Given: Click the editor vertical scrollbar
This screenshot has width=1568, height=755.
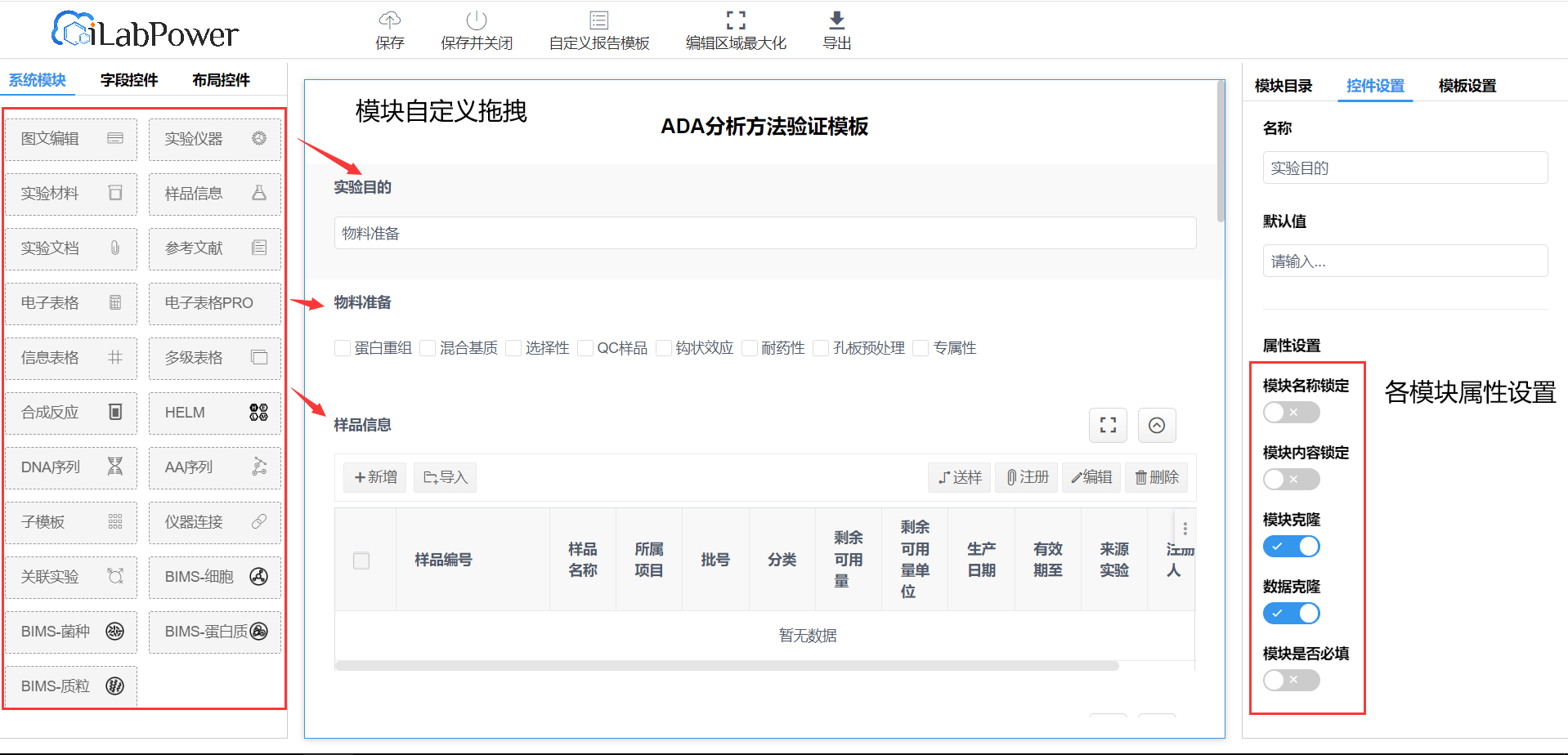Looking at the screenshot, I should [1221, 151].
